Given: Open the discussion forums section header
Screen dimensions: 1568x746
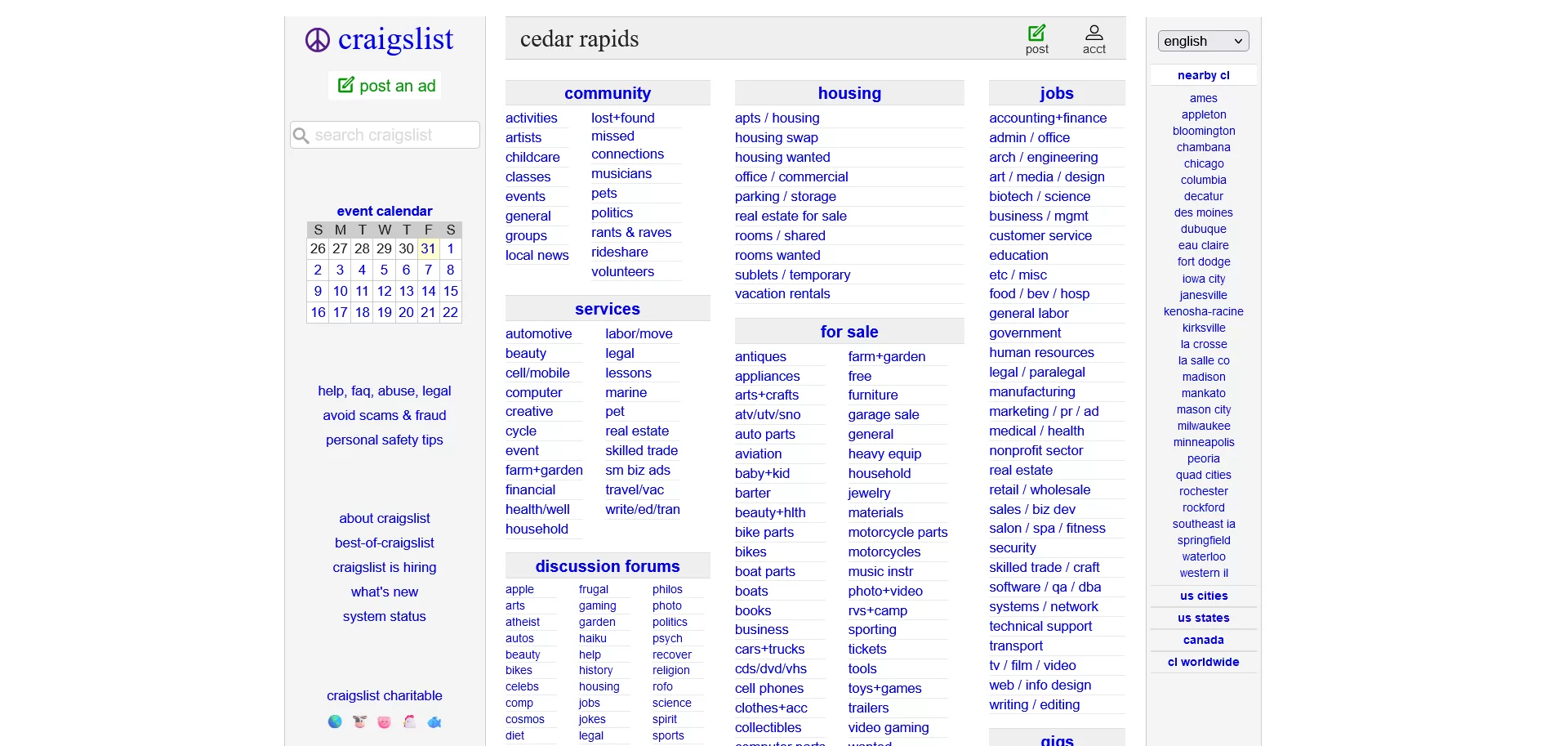Looking at the screenshot, I should [608, 566].
